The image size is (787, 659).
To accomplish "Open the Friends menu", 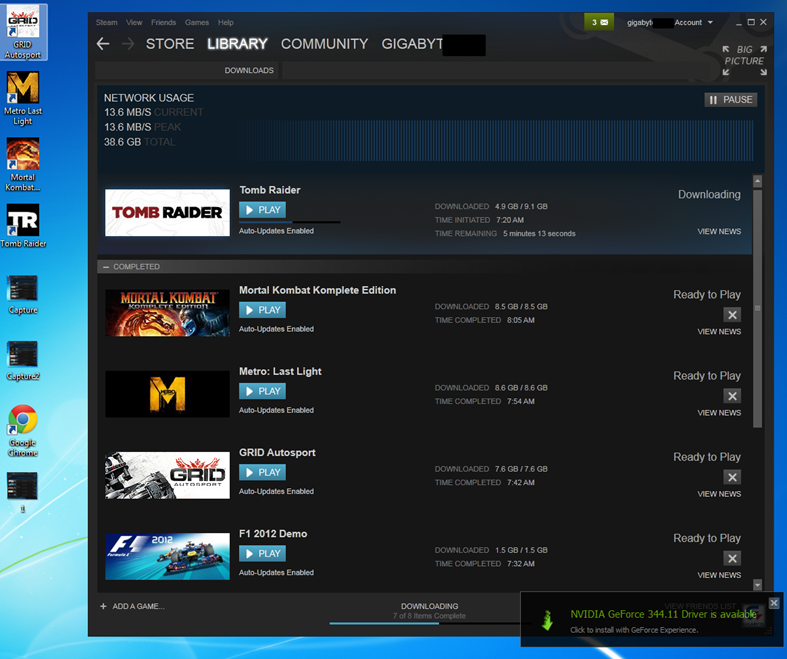I will coord(164,23).
